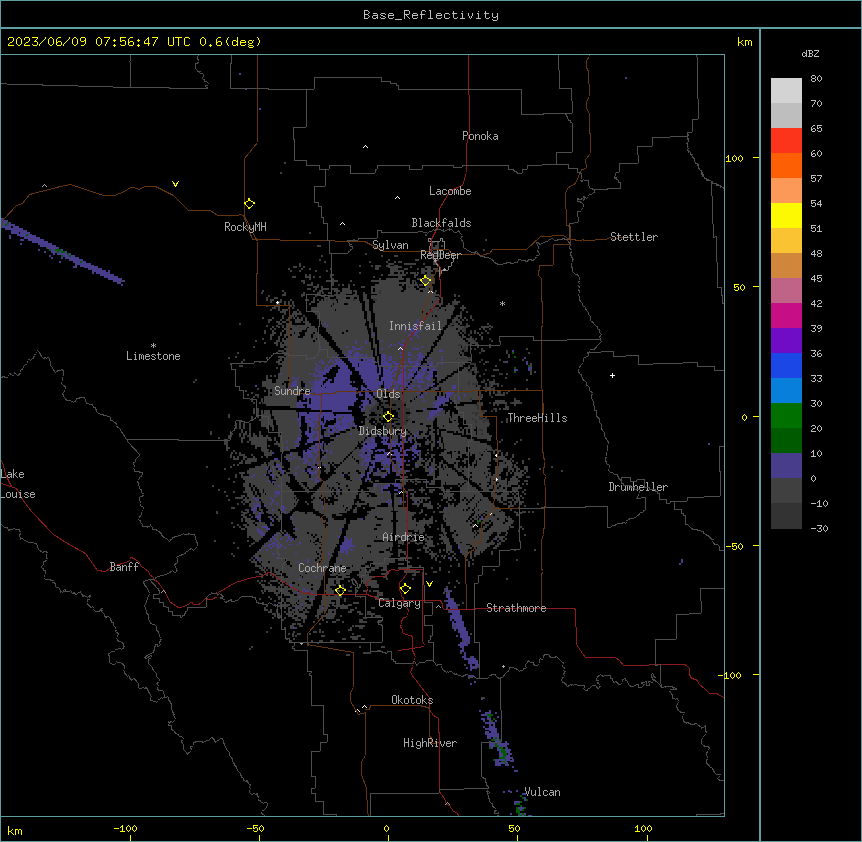Click the 45 value in the dBZ legend

point(816,279)
